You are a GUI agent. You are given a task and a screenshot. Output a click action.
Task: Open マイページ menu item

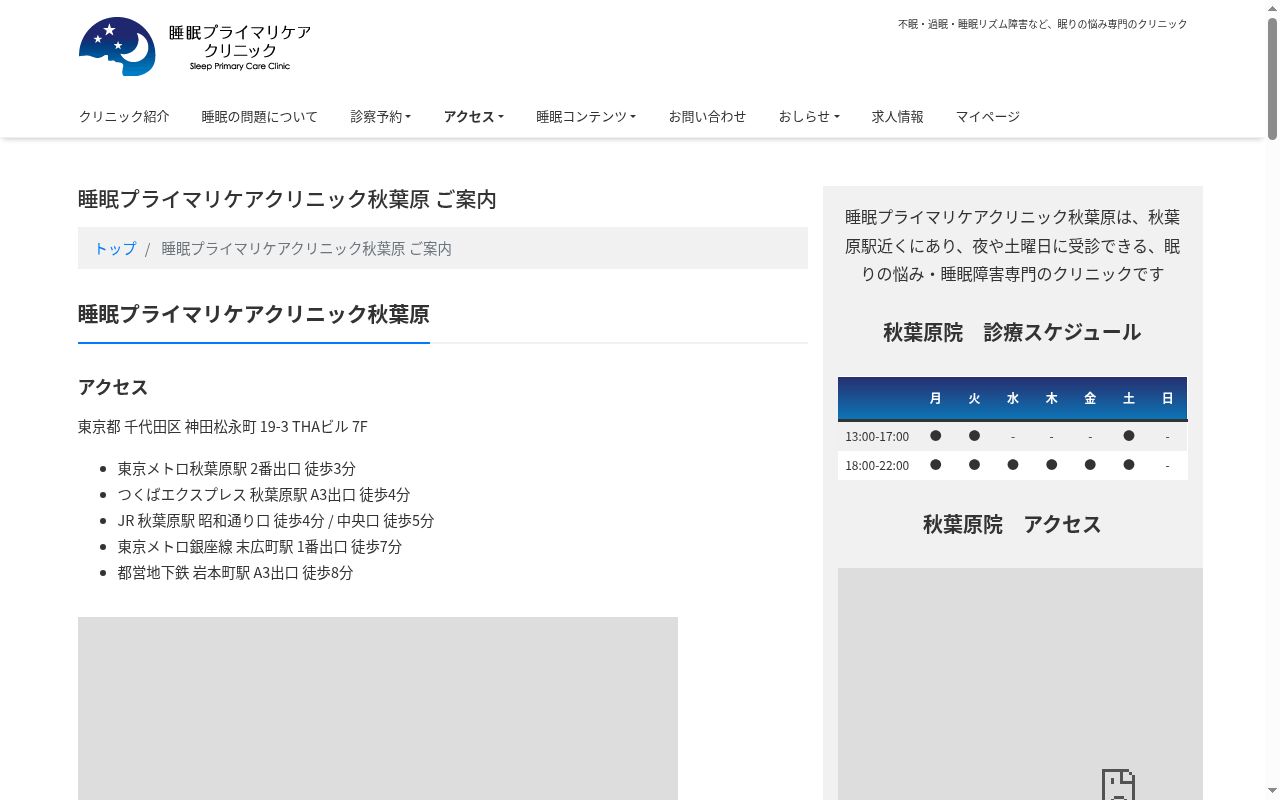988,116
